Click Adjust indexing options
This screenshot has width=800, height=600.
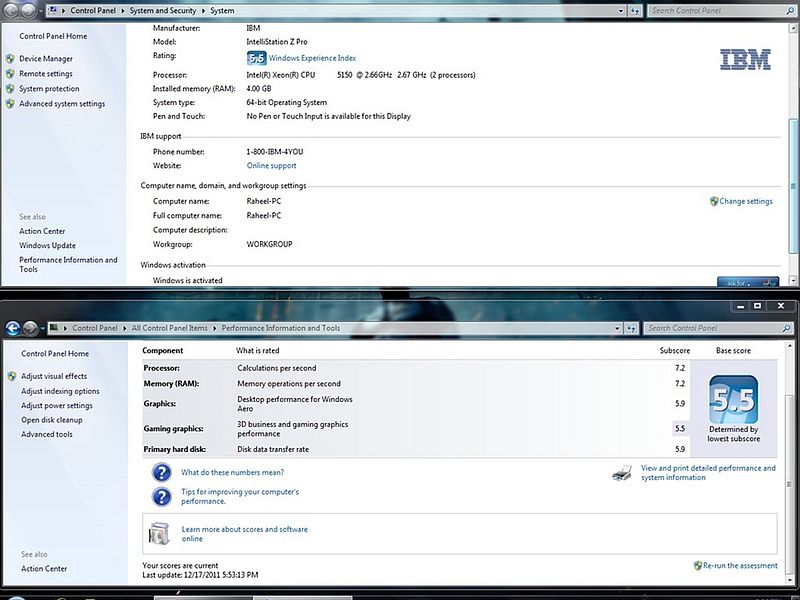point(60,391)
